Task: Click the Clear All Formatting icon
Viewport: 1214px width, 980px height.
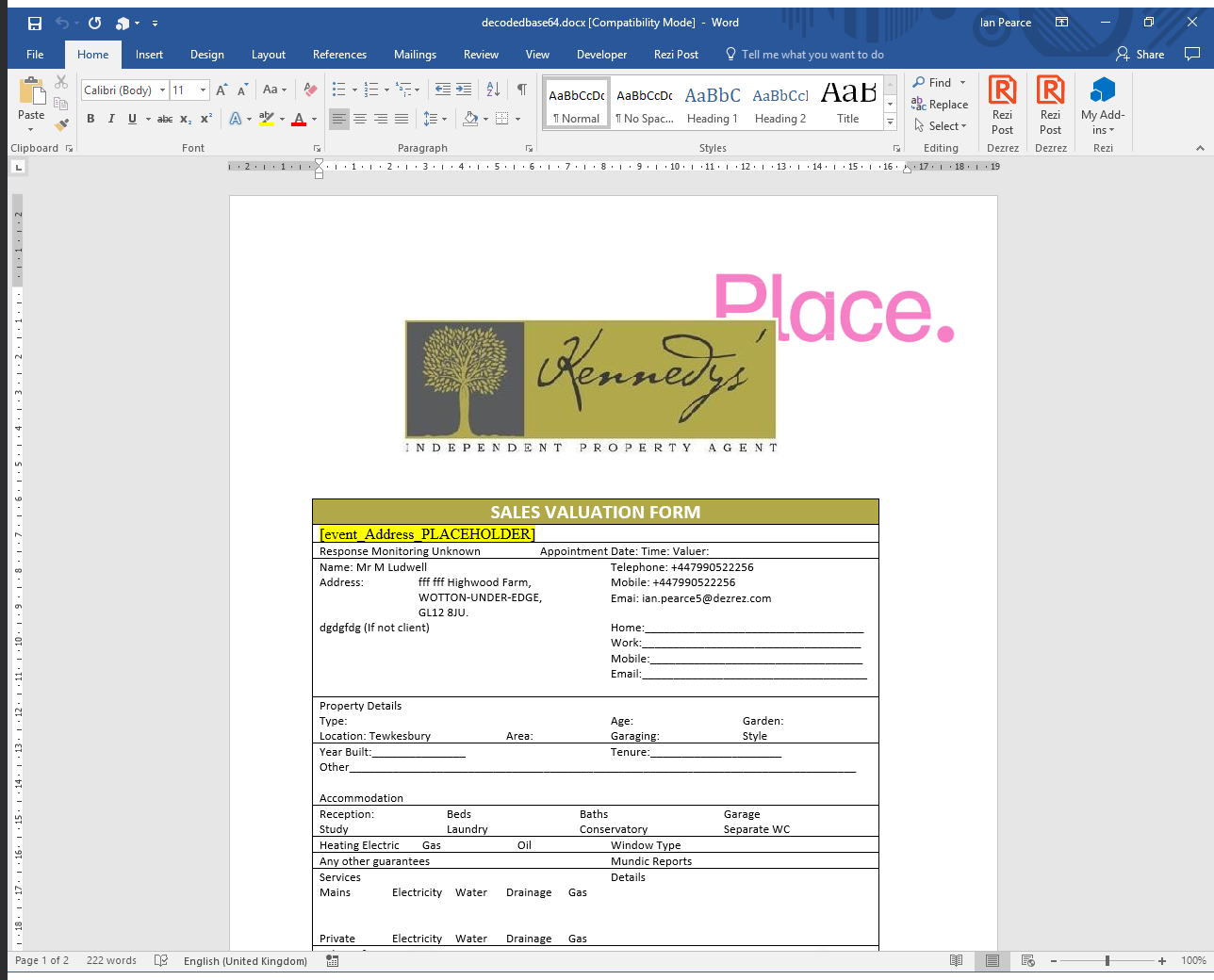Action: pyautogui.click(x=310, y=89)
